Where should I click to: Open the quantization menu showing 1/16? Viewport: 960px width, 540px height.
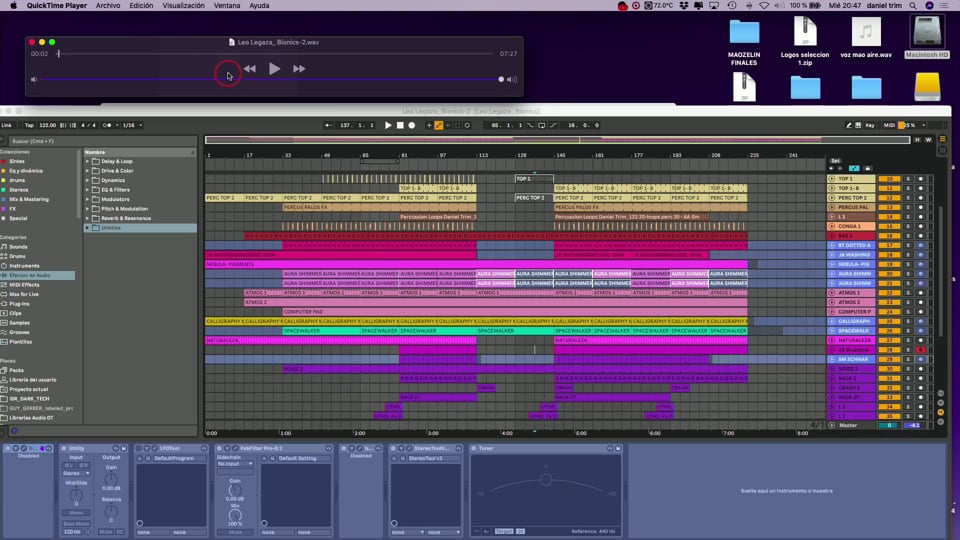(x=132, y=125)
